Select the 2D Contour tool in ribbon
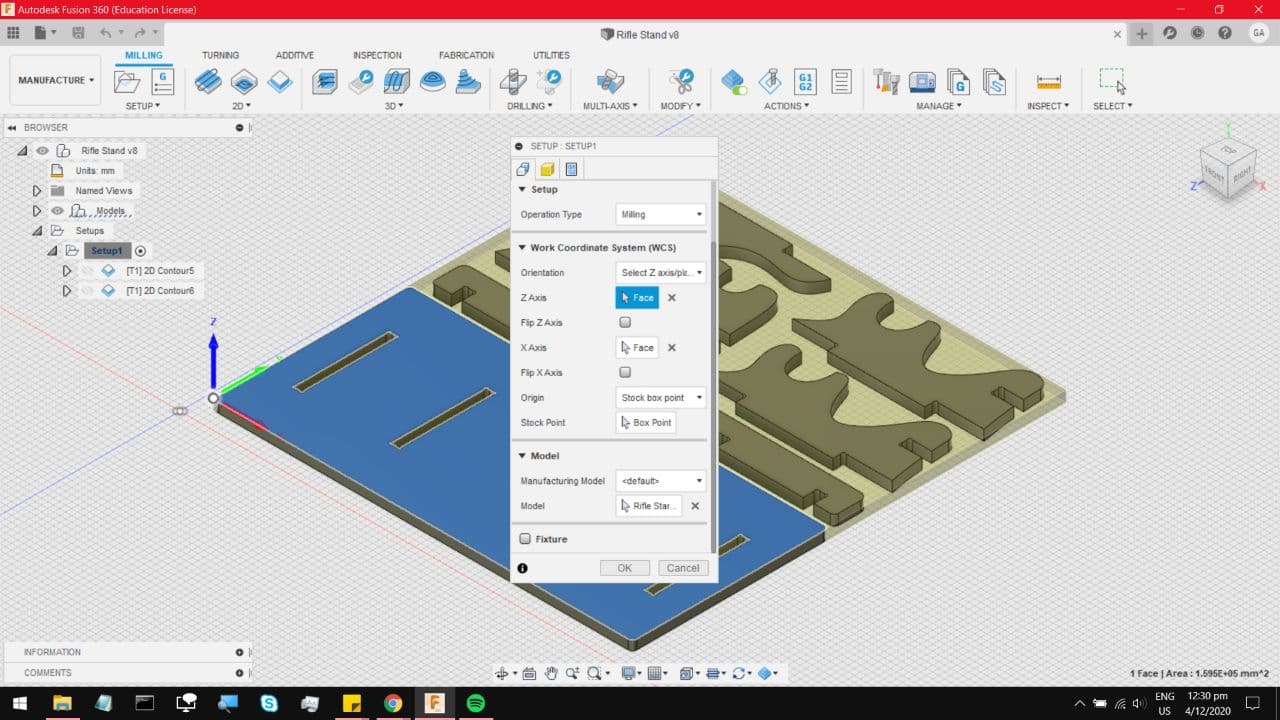This screenshot has height=720, width=1280. click(280, 81)
